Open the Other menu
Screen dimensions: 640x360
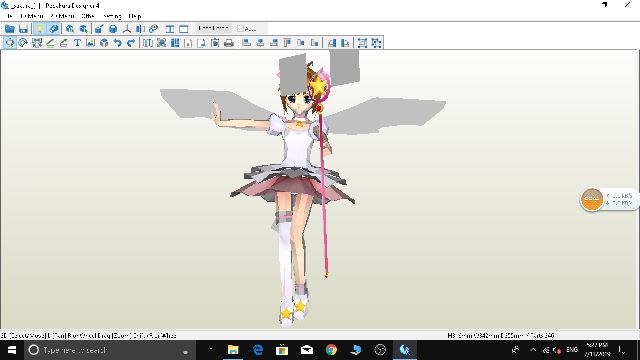point(88,16)
